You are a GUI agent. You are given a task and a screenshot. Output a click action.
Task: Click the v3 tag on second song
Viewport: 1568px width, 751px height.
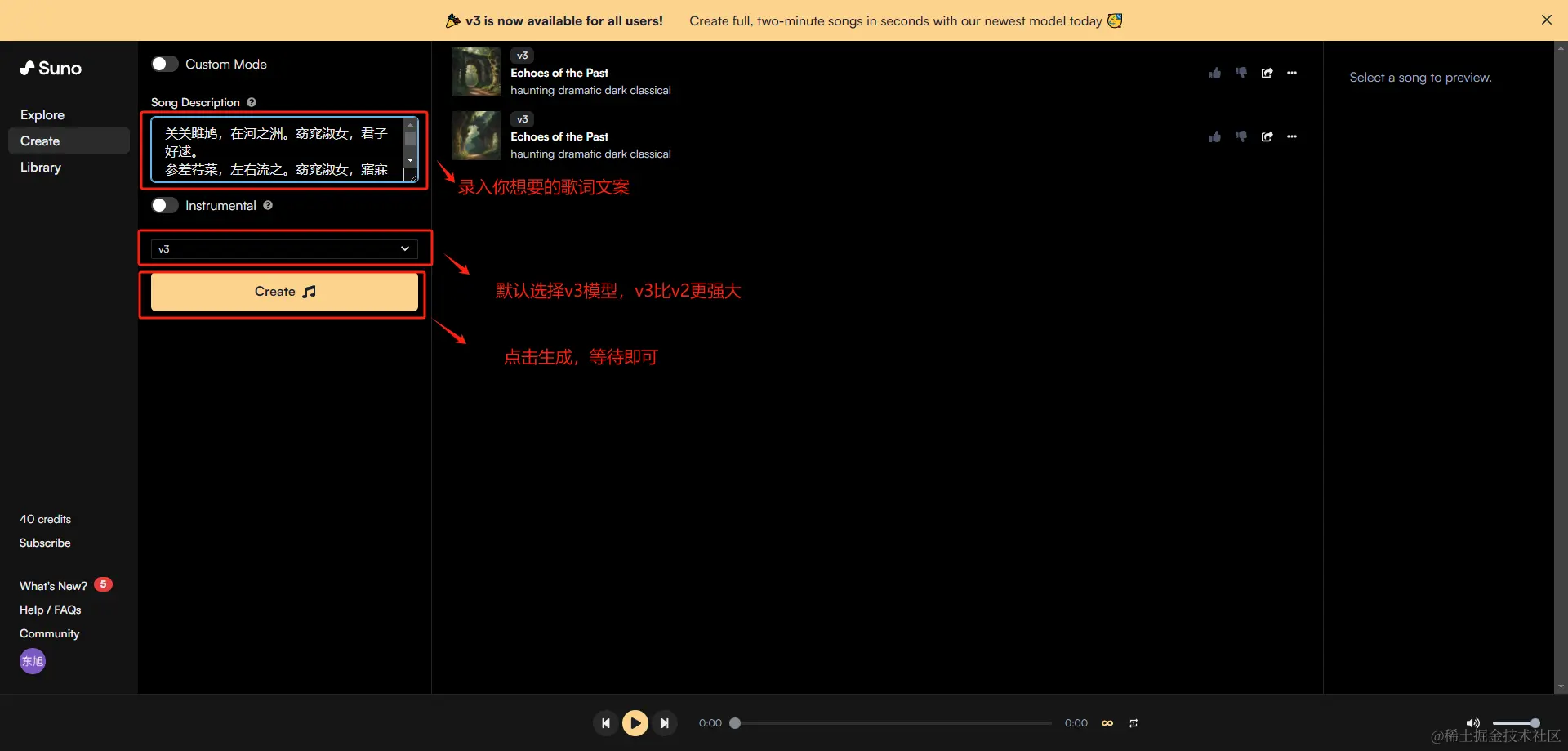pos(522,119)
